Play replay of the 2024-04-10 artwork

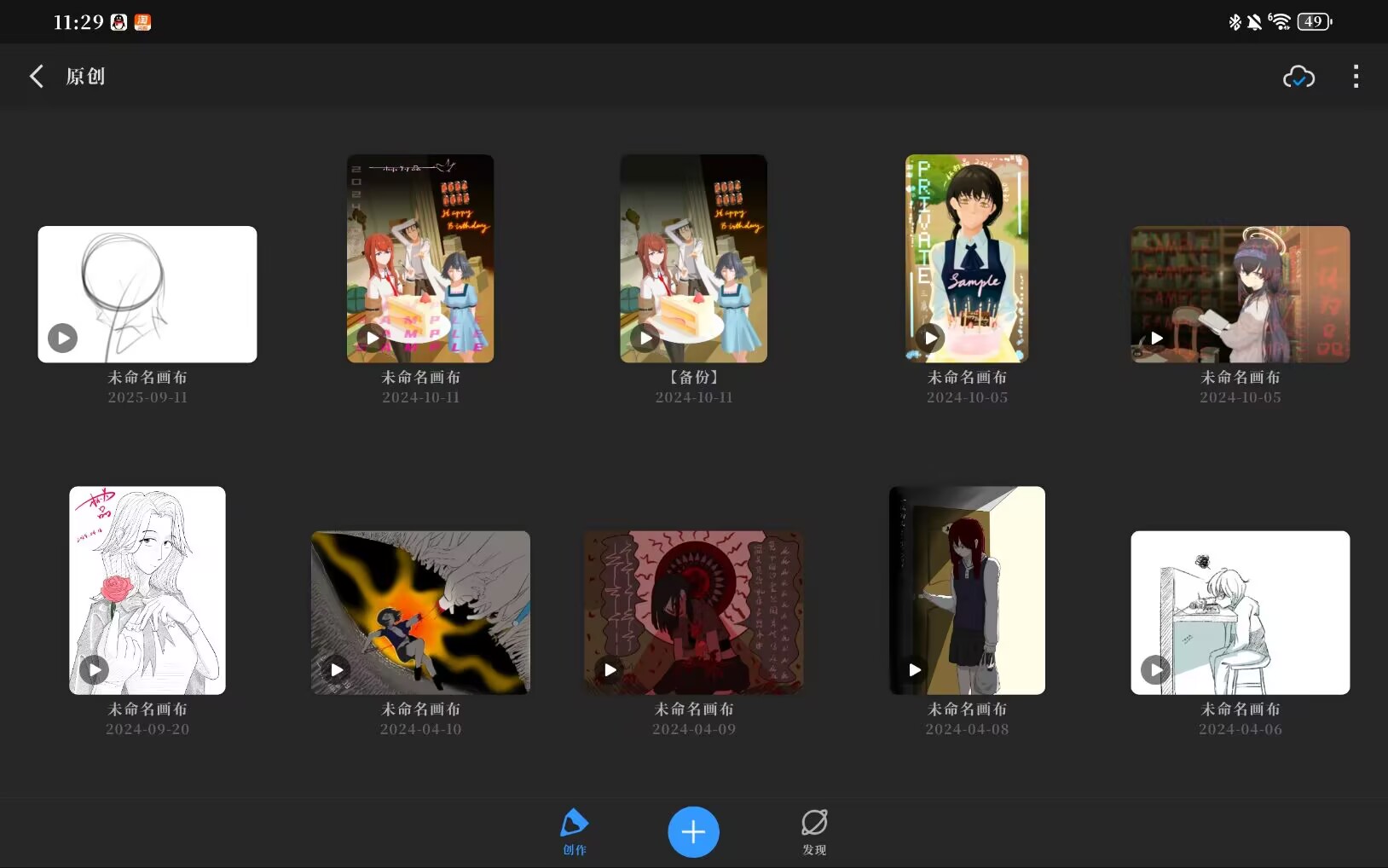tap(336, 669)
